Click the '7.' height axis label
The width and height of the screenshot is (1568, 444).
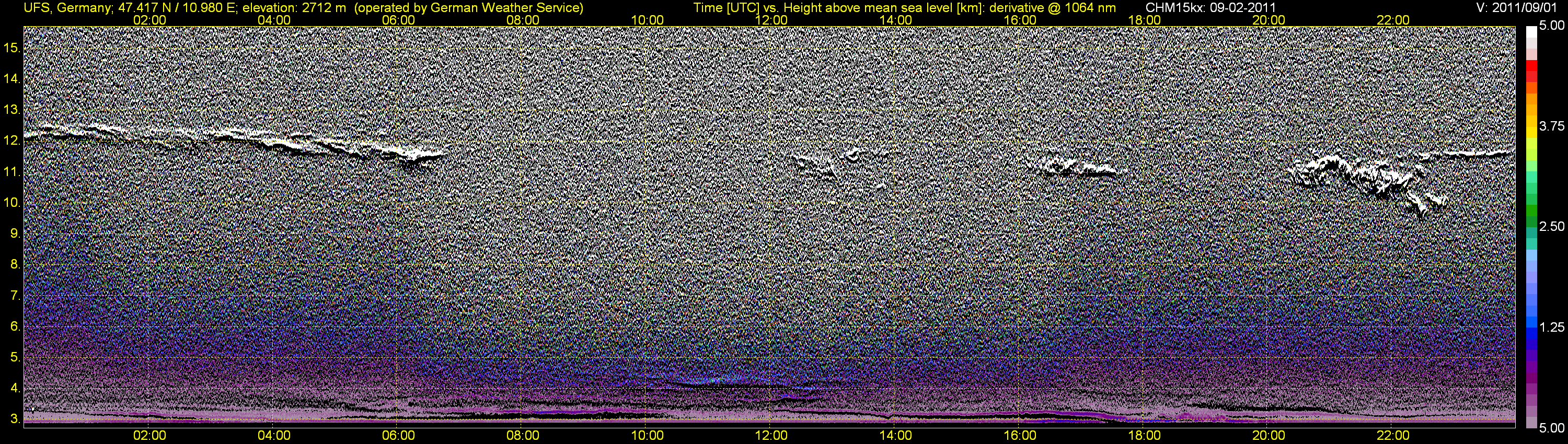tap(16, 296)
